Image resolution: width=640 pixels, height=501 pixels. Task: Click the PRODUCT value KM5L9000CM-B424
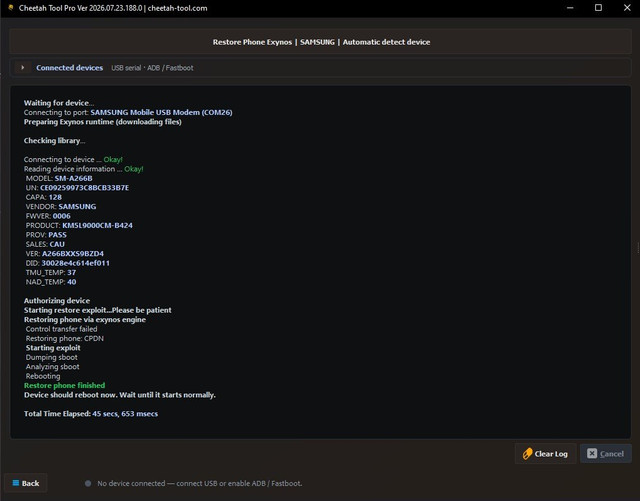98,225
